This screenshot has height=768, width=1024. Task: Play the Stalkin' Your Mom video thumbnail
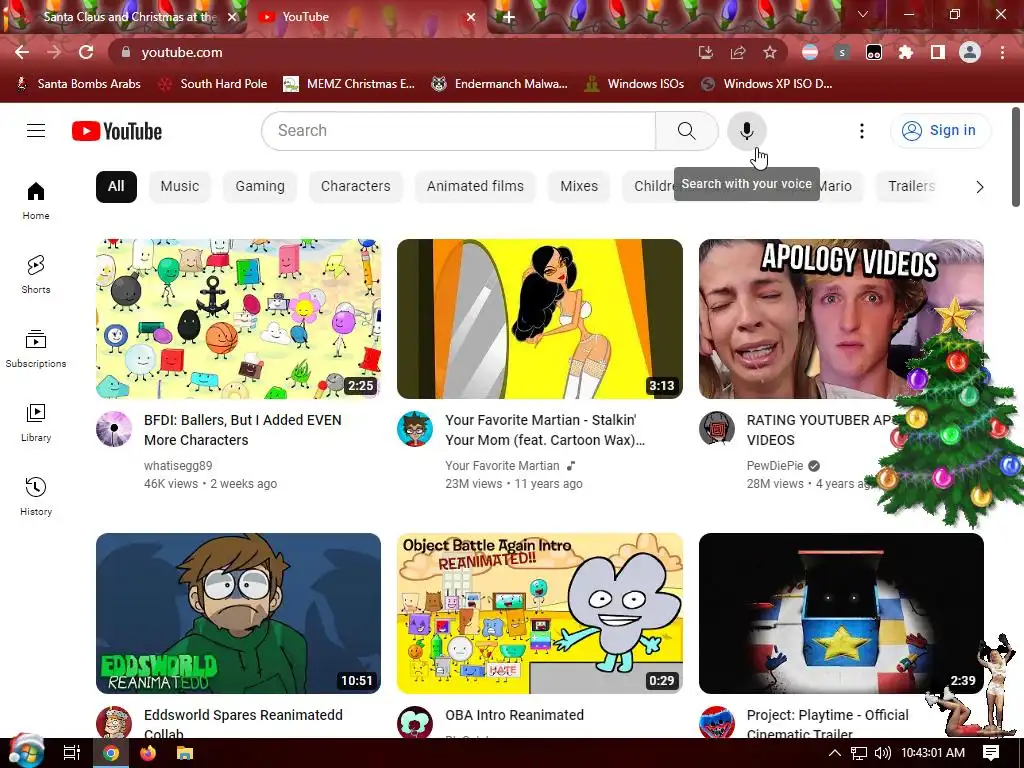[540, 319]
